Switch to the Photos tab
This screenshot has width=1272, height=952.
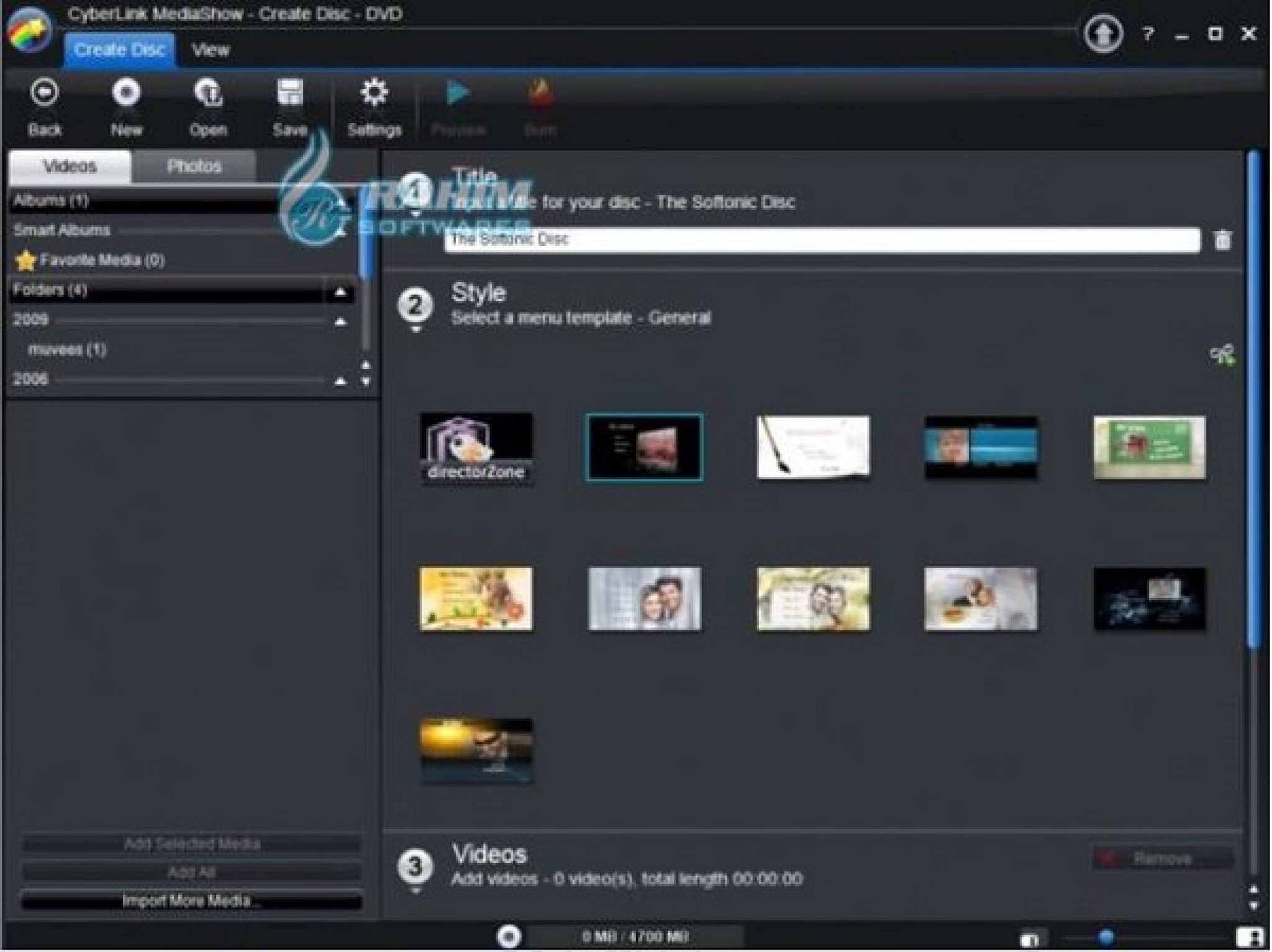coord(194,165)
